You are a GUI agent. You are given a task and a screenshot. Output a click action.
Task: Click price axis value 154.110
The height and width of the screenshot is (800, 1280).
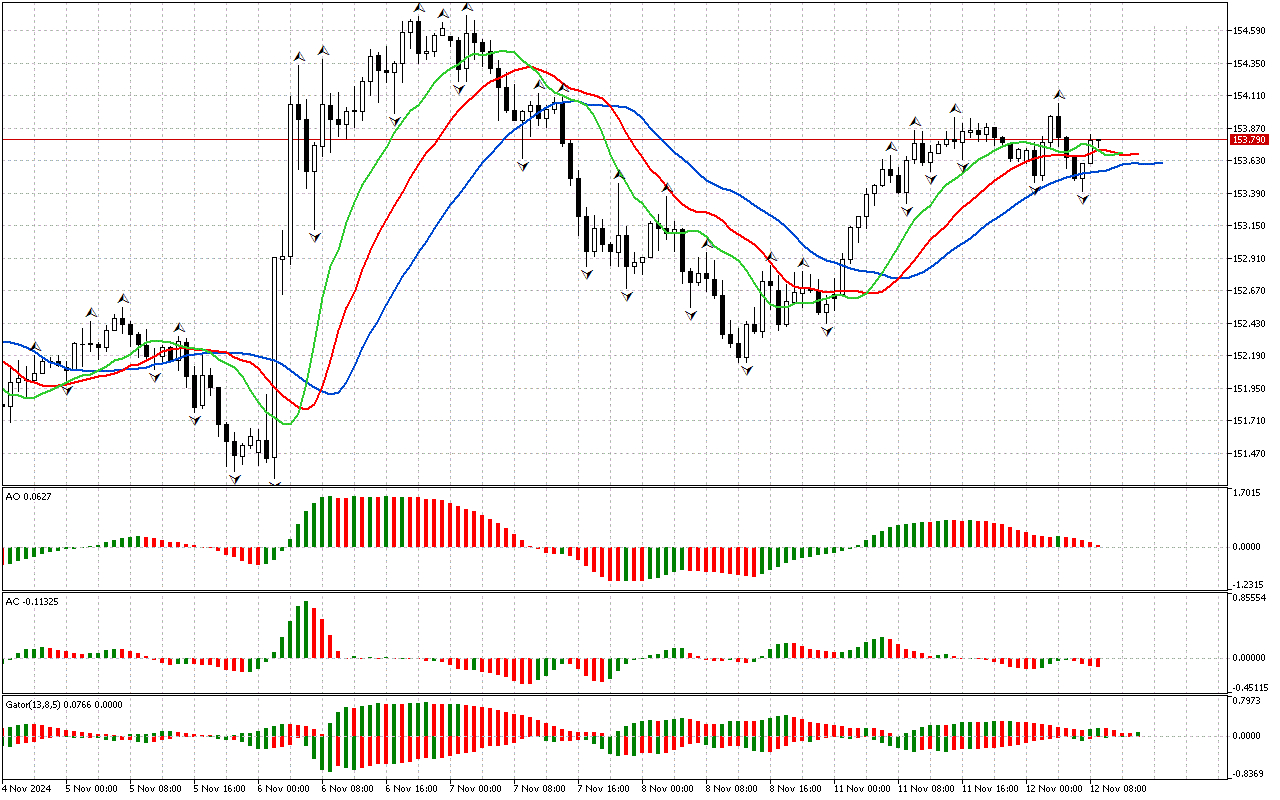click(1250, 96)
